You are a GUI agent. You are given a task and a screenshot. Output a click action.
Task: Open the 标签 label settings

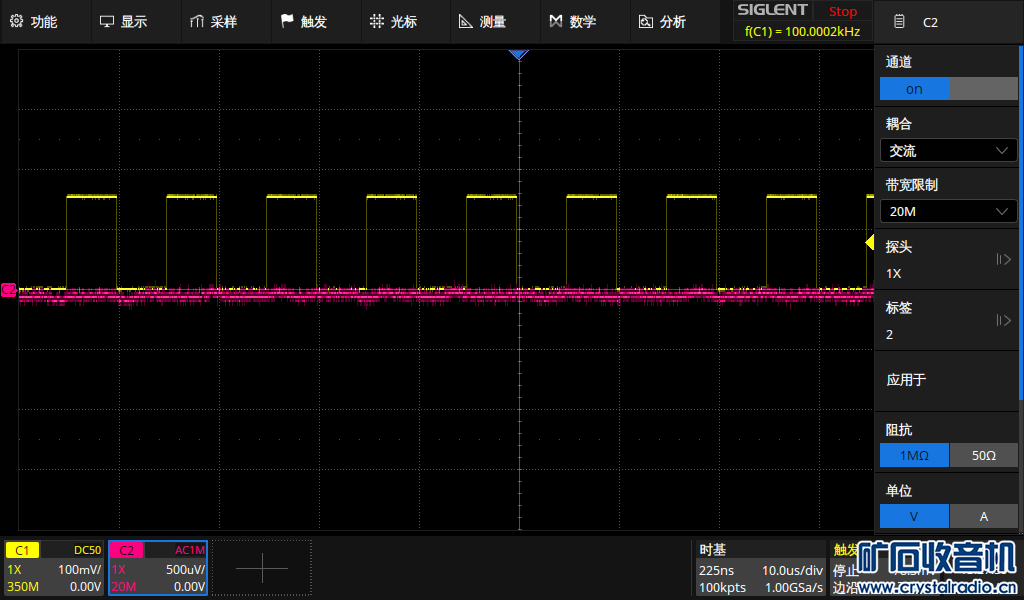(x=948, y=321)
